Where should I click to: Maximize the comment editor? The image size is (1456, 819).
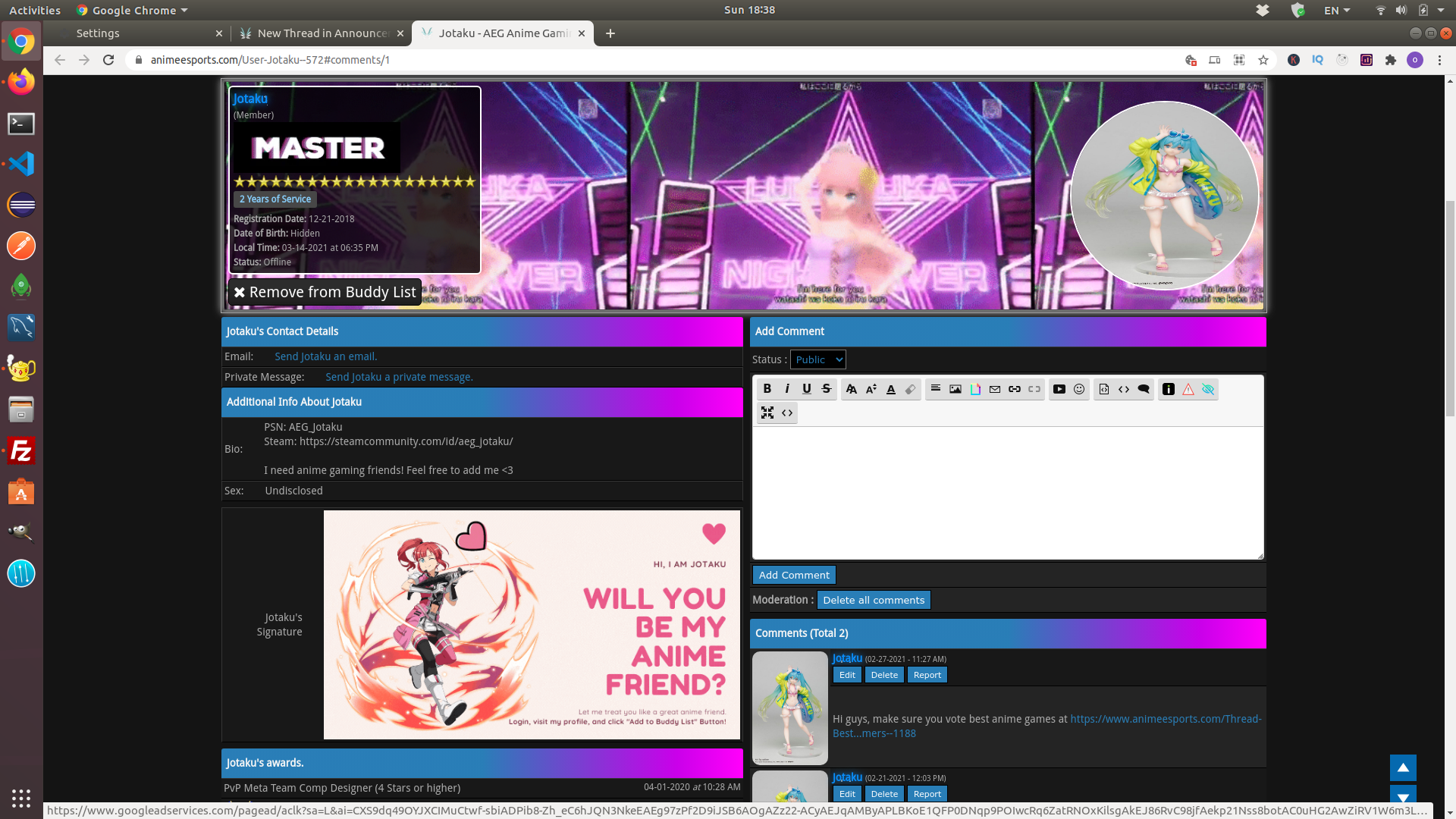tap(767, 413)
